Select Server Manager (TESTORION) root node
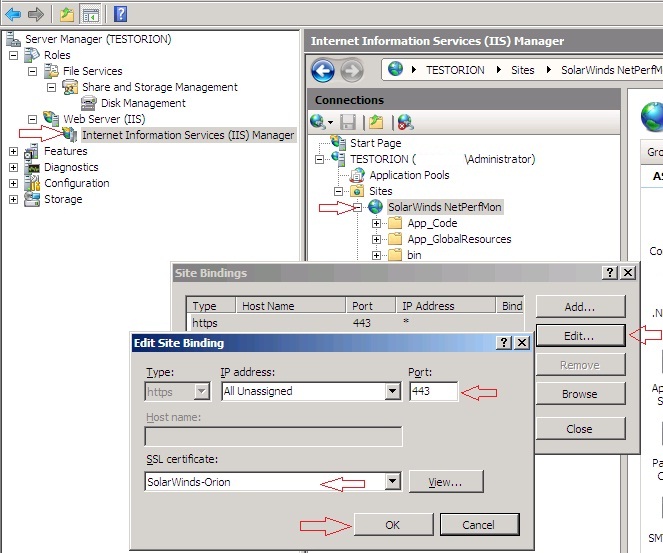This screenshot has width=663, height=553. (x=98, y=39)
